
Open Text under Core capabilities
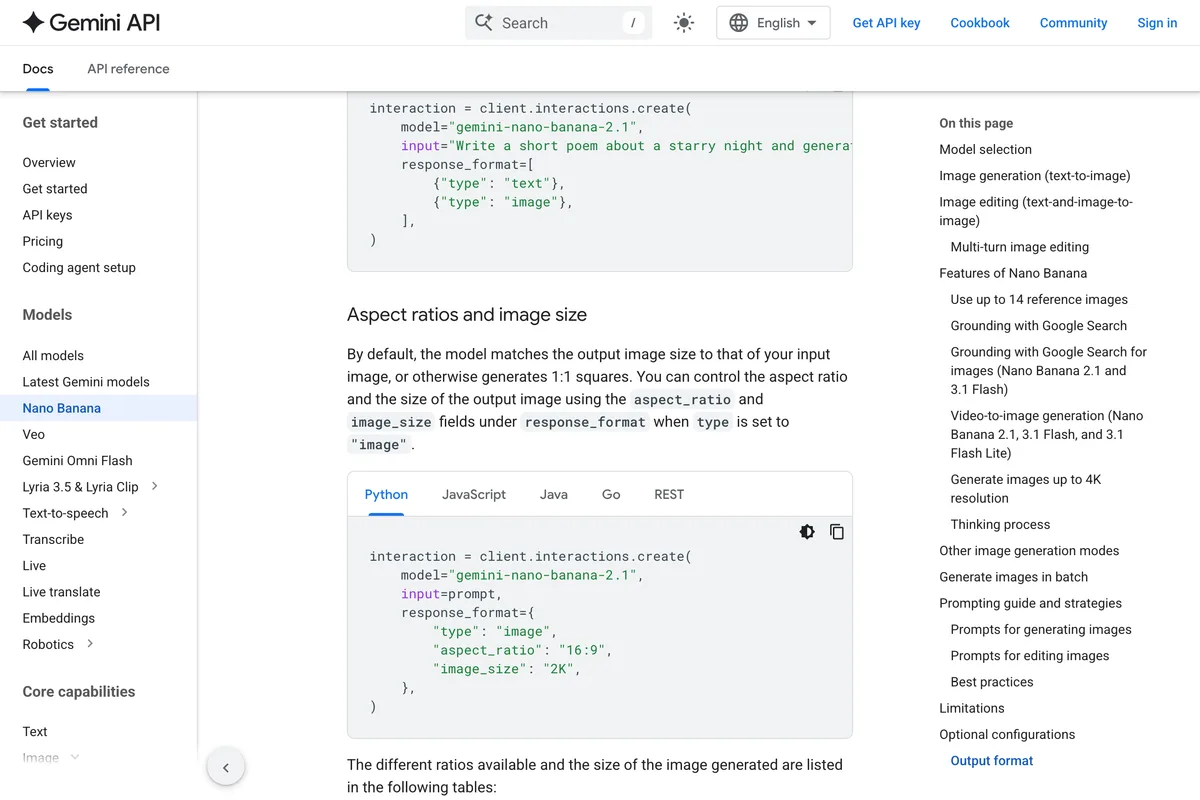(35, 731)
